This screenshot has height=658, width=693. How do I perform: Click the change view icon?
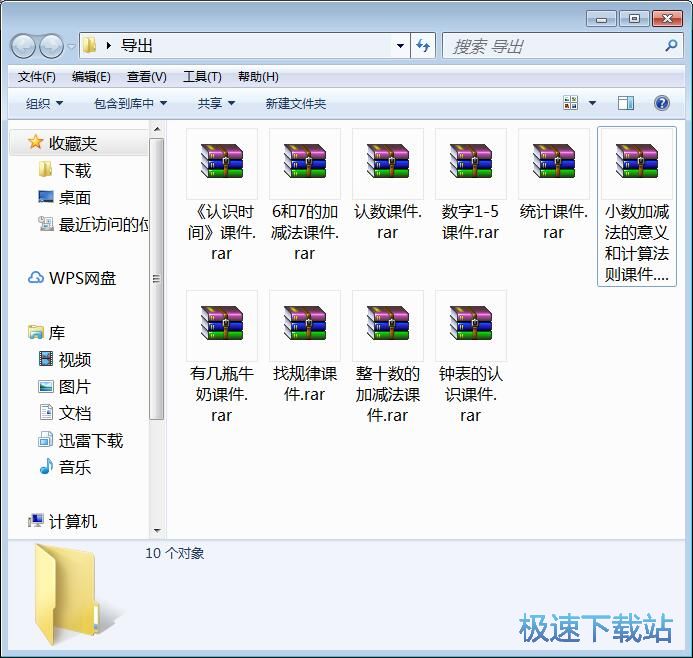pos(571,103)
